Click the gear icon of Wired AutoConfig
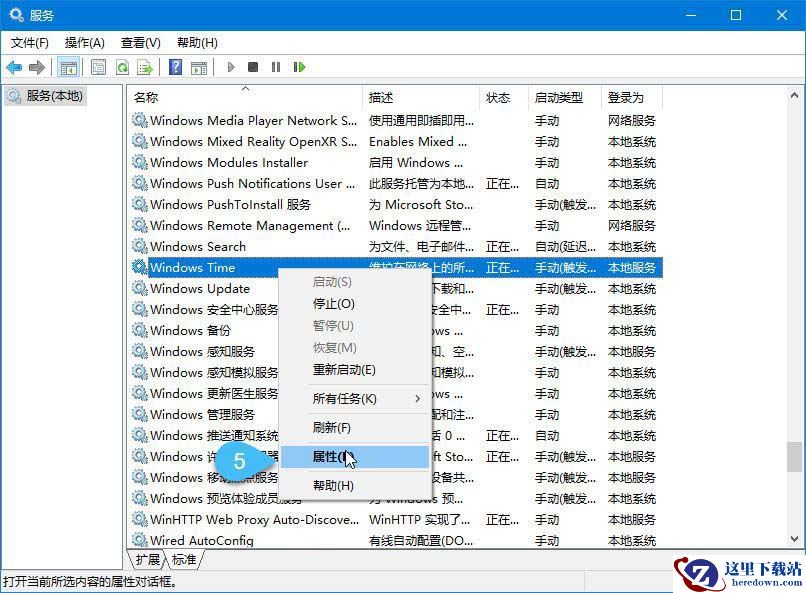Screen dimensions: 806x593 tap(139, 540)
